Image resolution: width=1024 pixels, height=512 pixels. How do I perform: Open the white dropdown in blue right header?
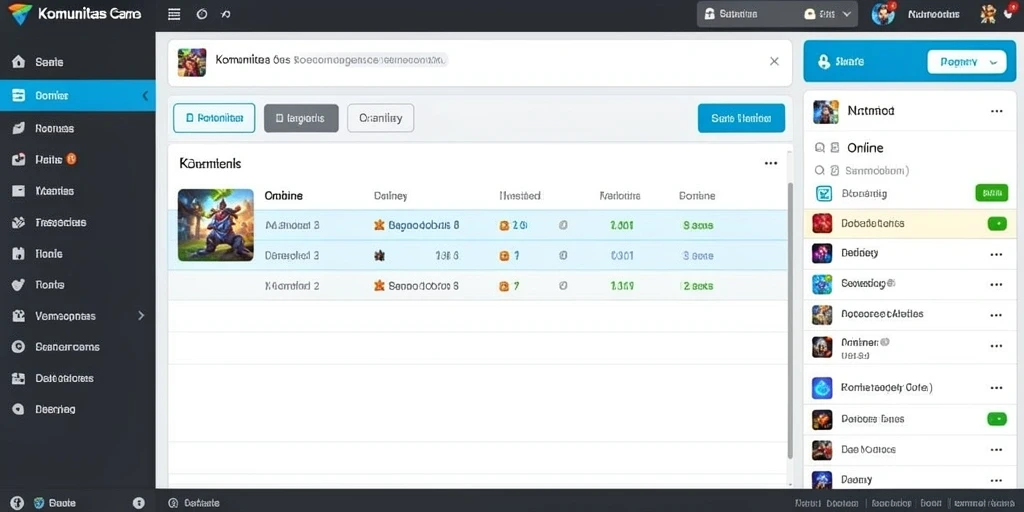[x=967, y=62]
